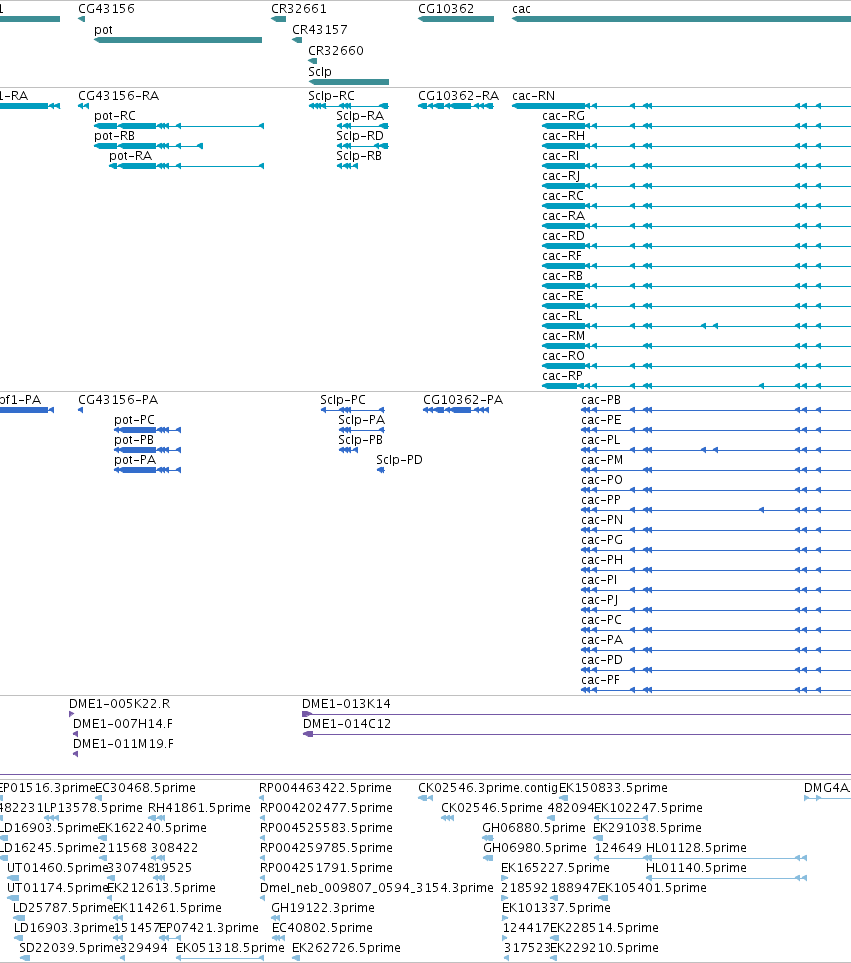Select the CG10362 gene bar

coord(456,19)
